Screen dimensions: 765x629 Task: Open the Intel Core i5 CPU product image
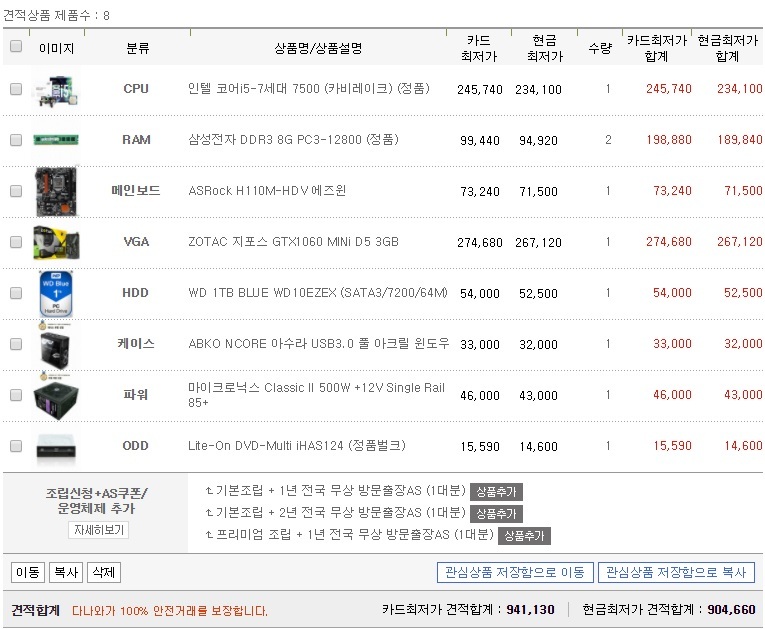click(56, 90)
